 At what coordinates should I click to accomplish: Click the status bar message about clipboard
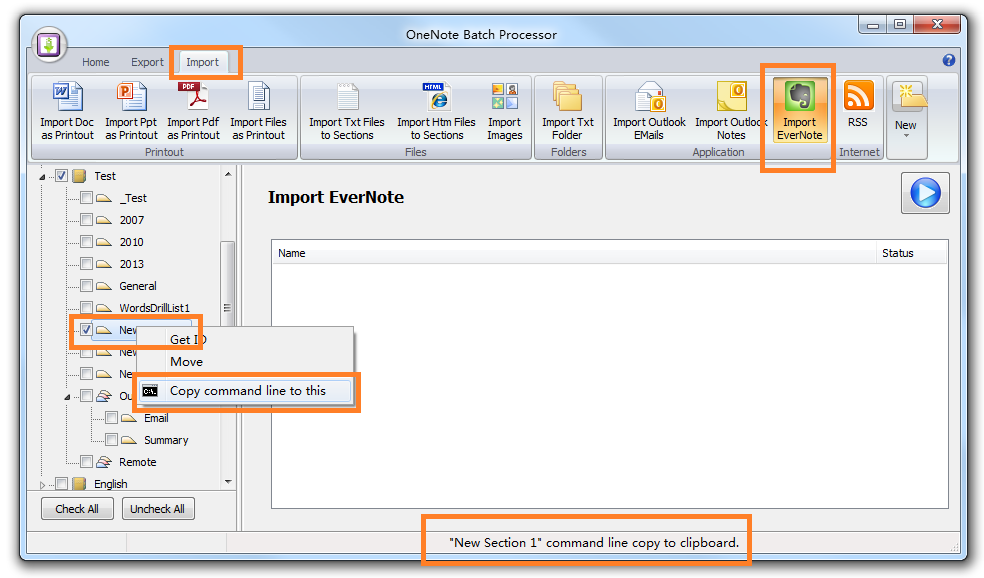click(594, 543)
